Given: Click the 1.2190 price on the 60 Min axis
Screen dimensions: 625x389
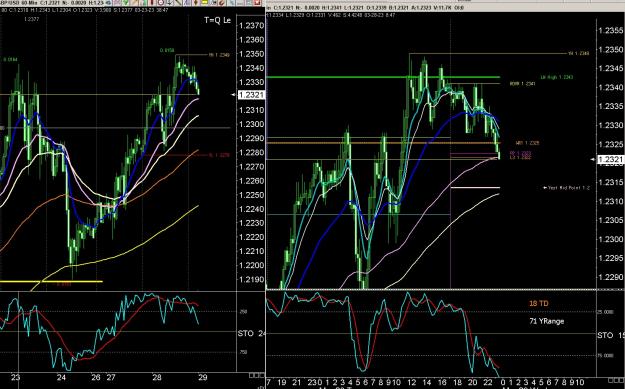Looking at the screenshot, I should point(251,279).
